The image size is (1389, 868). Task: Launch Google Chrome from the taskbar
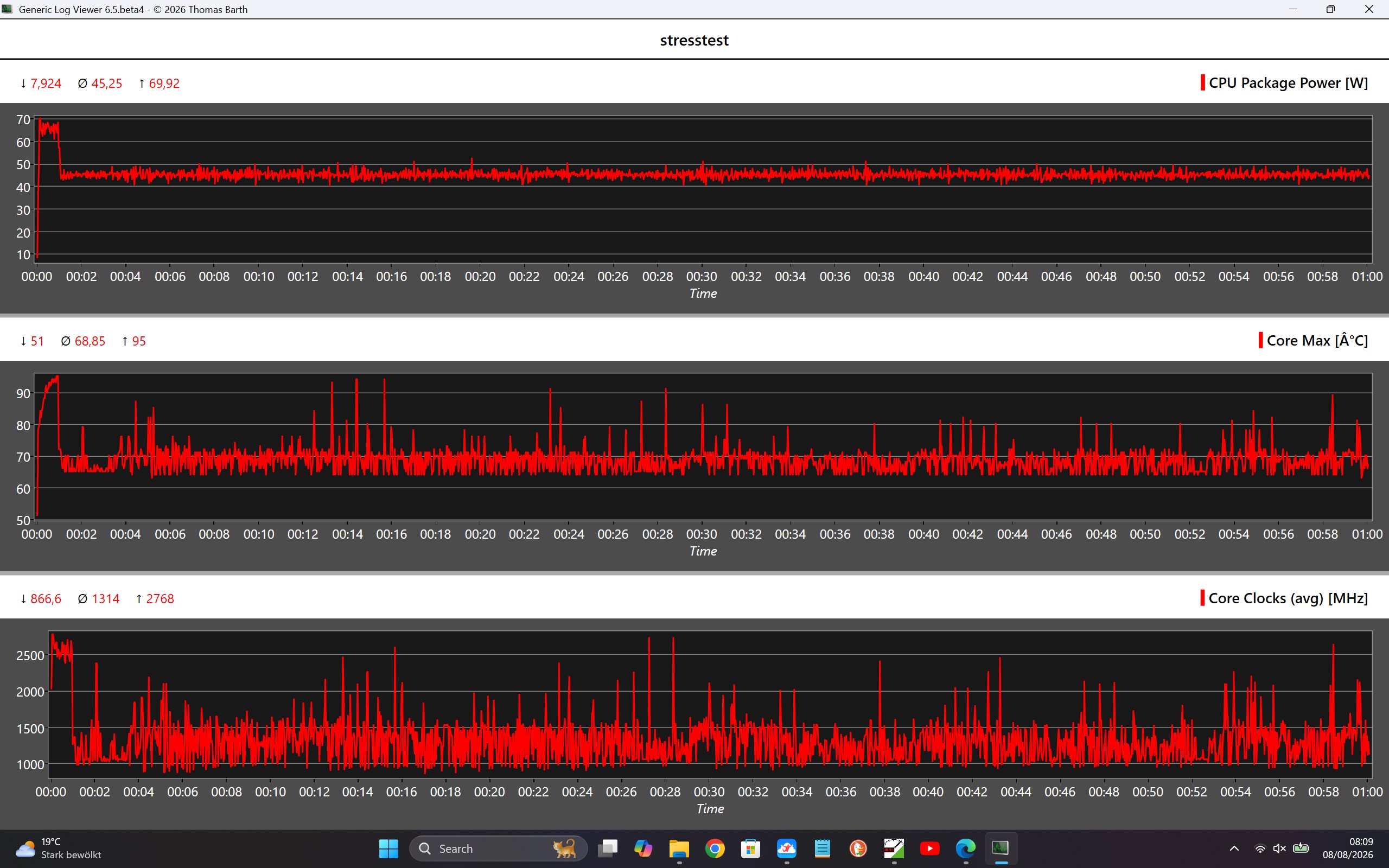(715, 848)
